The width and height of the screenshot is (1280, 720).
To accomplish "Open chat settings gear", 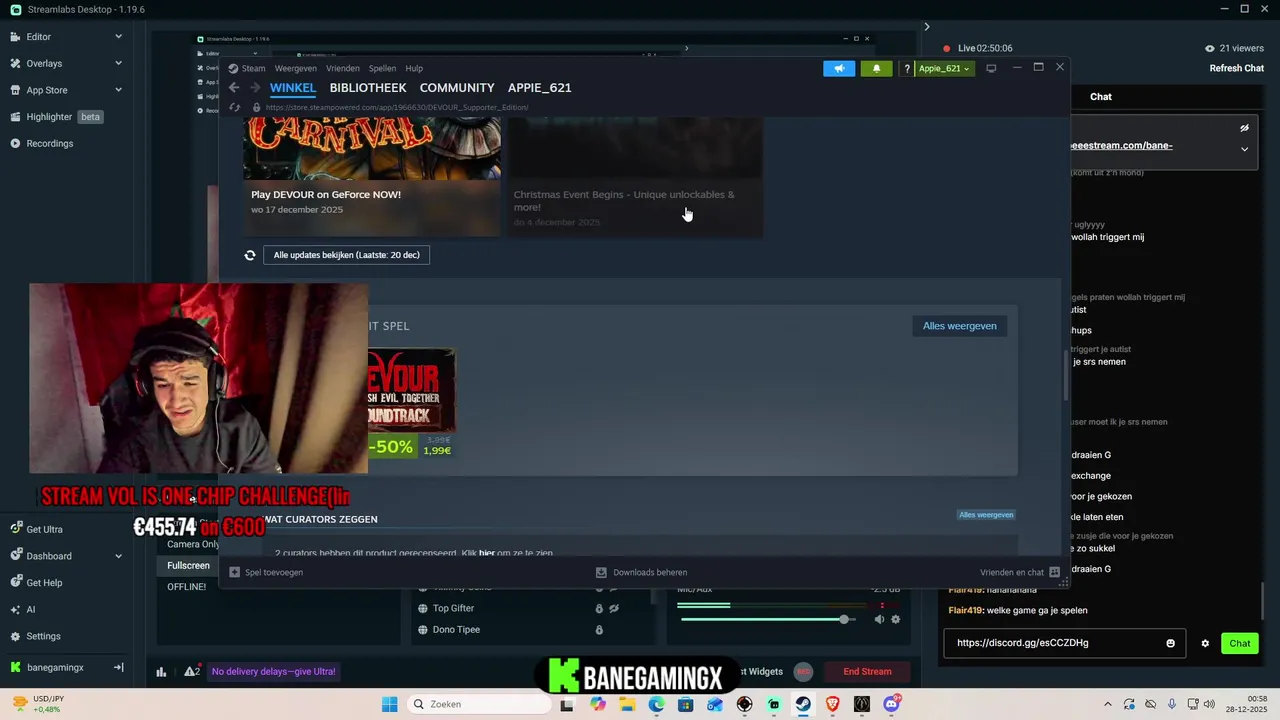I will (x=1205, y=643).
